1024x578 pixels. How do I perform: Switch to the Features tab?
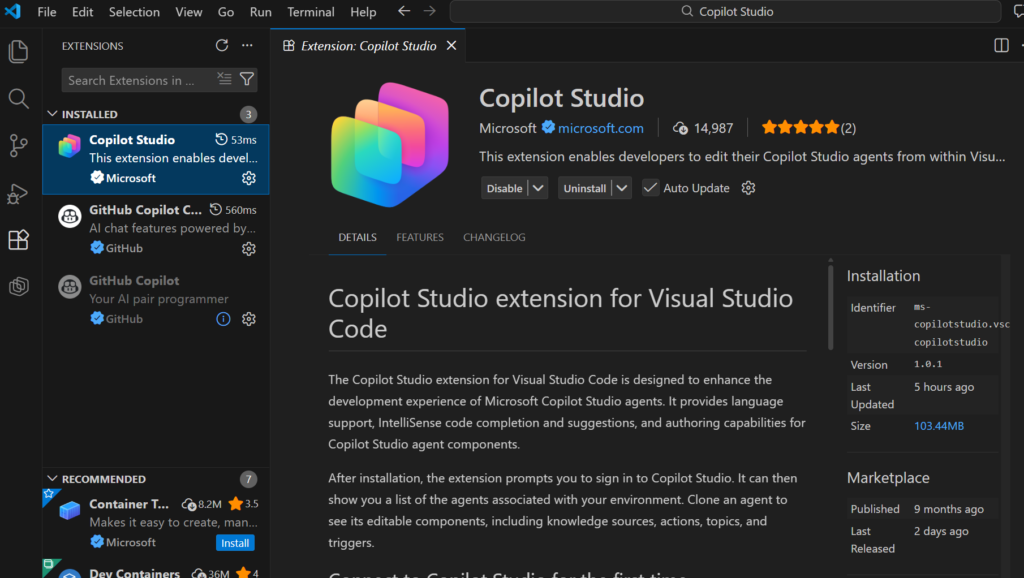[419, 237]
